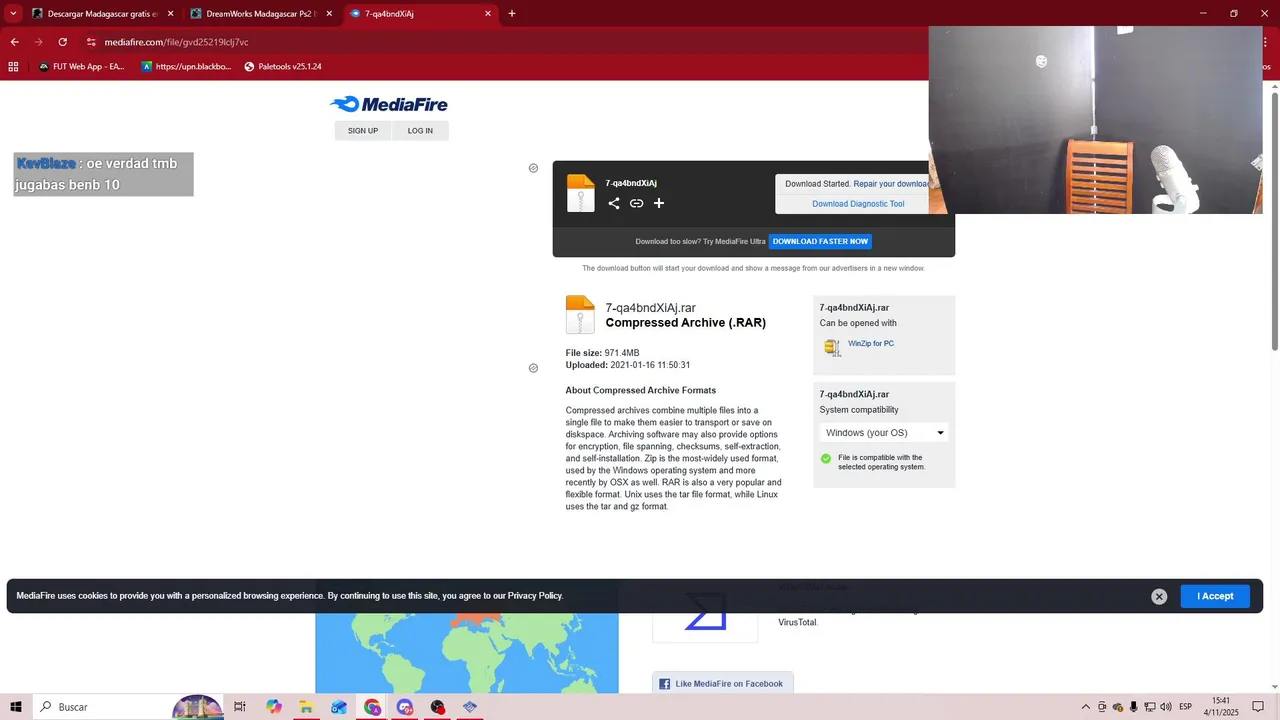Click the SIGN UP button
Viewport: 1280px width, 720px height.
pos(363,131)
